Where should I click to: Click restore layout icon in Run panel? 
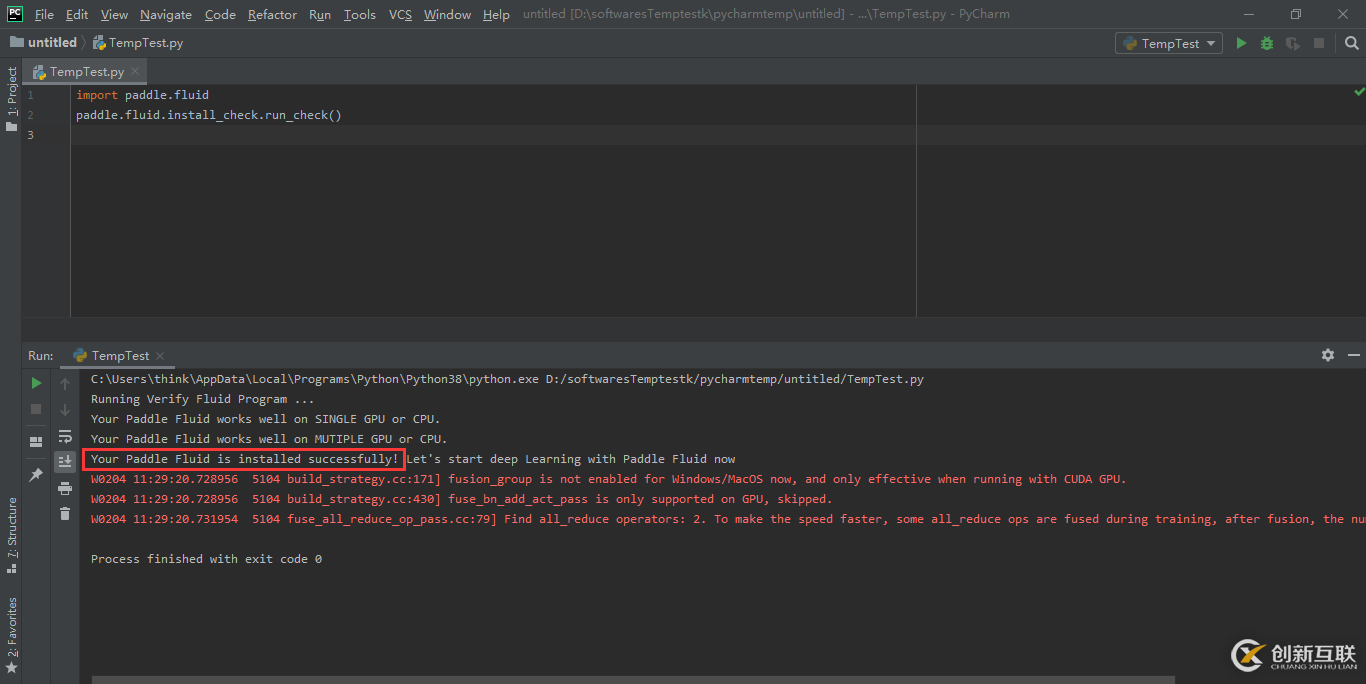click(x=36, y=441)
